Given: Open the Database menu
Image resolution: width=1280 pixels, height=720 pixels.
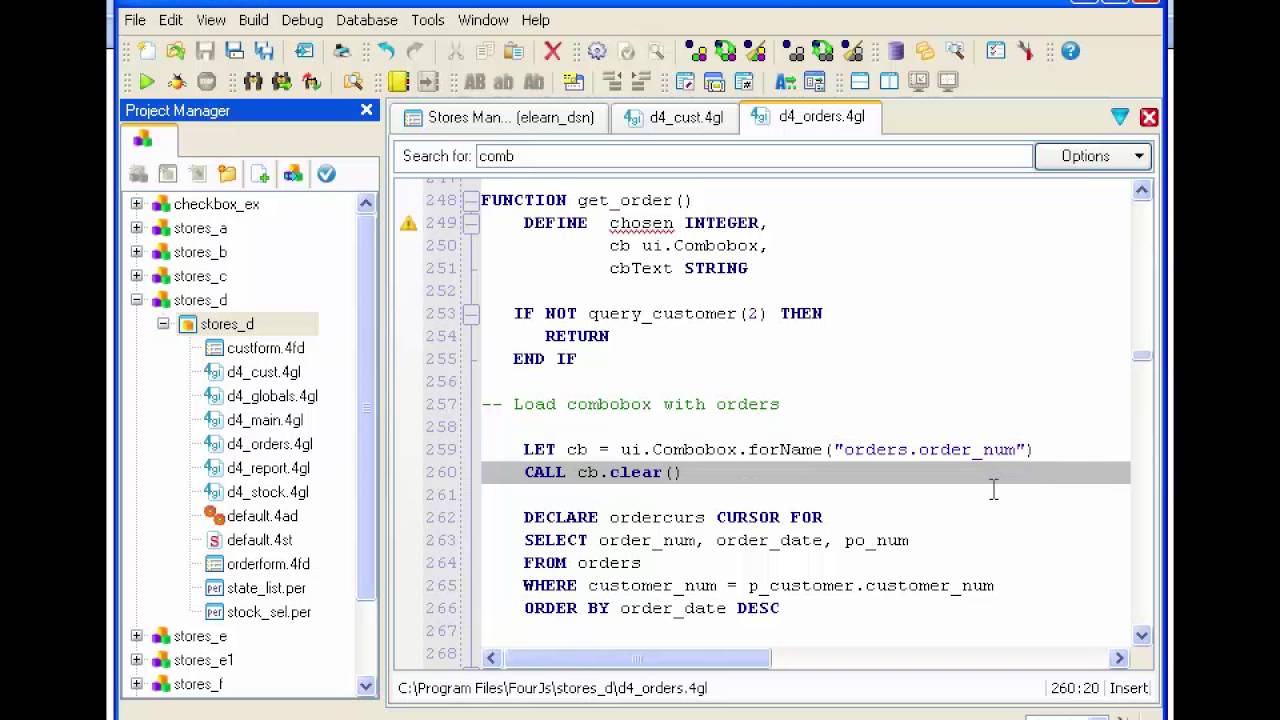Looking at the screenshot, I should point(366,20).
